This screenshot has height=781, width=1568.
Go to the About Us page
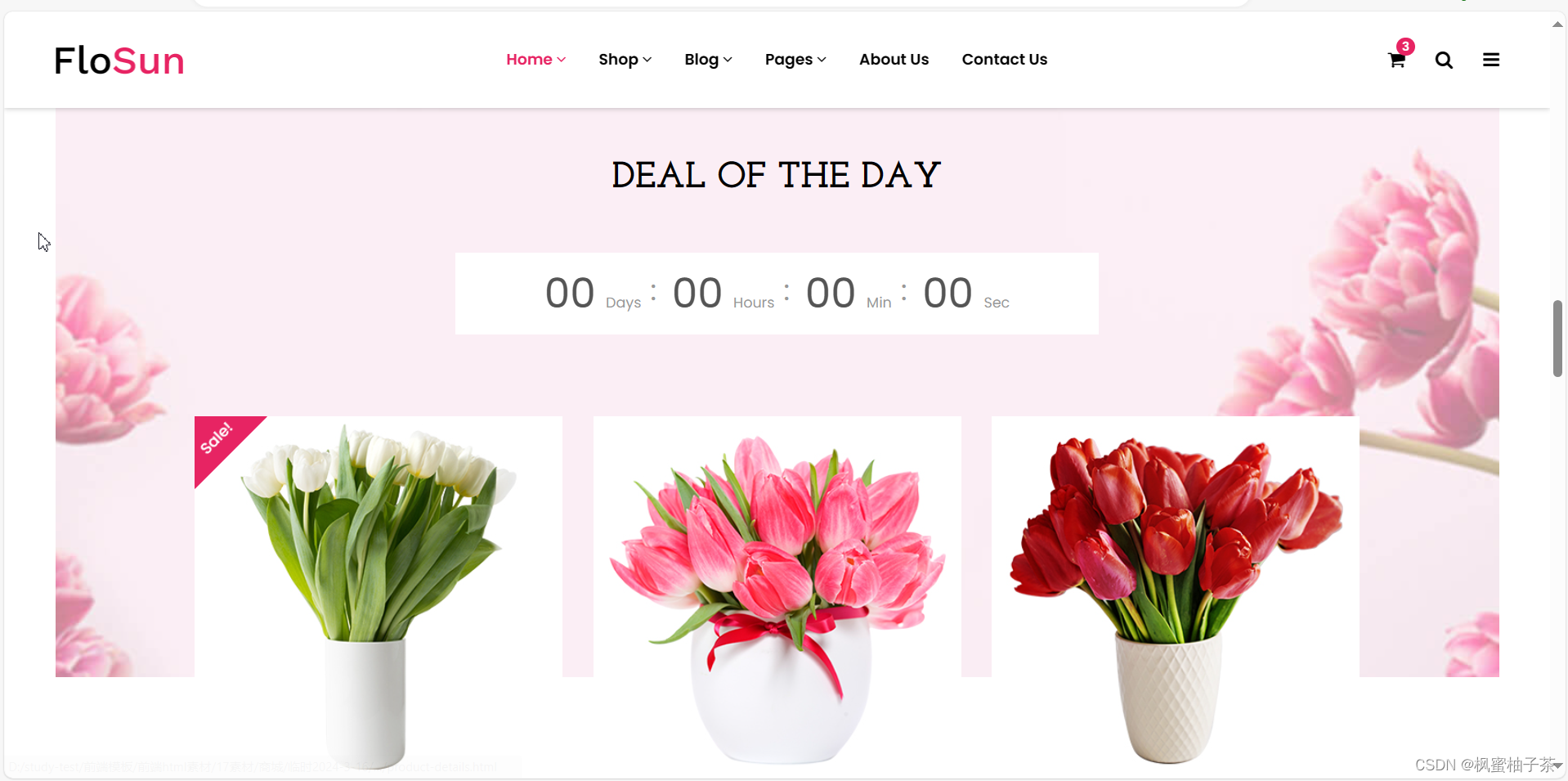[894, 60]
